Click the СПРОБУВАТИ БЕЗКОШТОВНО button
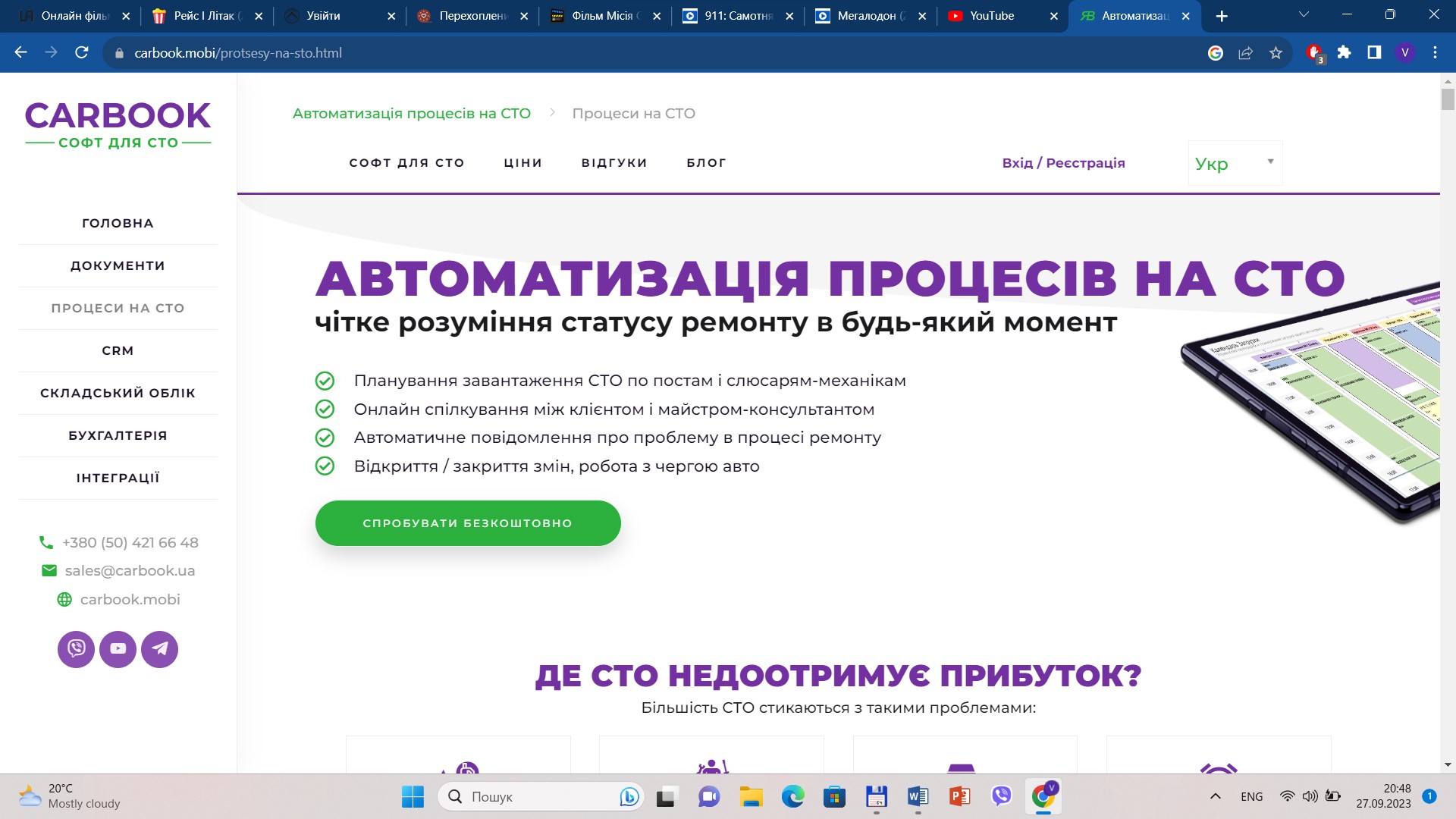The width and height of the screenshot is (1456, 819). 468,523
